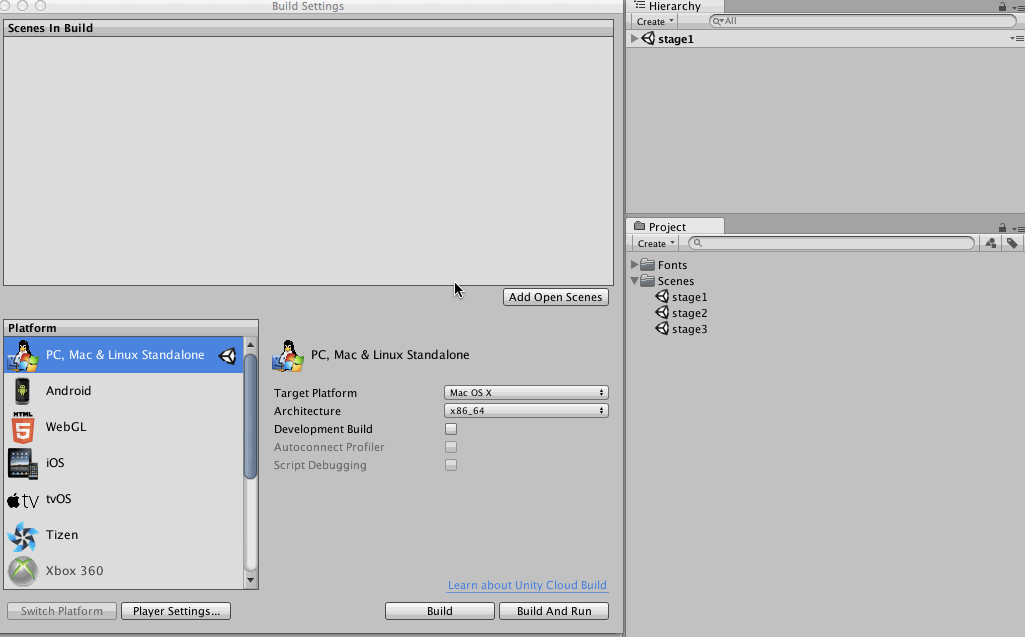This screenshot has width=1025, height=637.
Task: Open the Architecture dropdown
Action: 525,410
